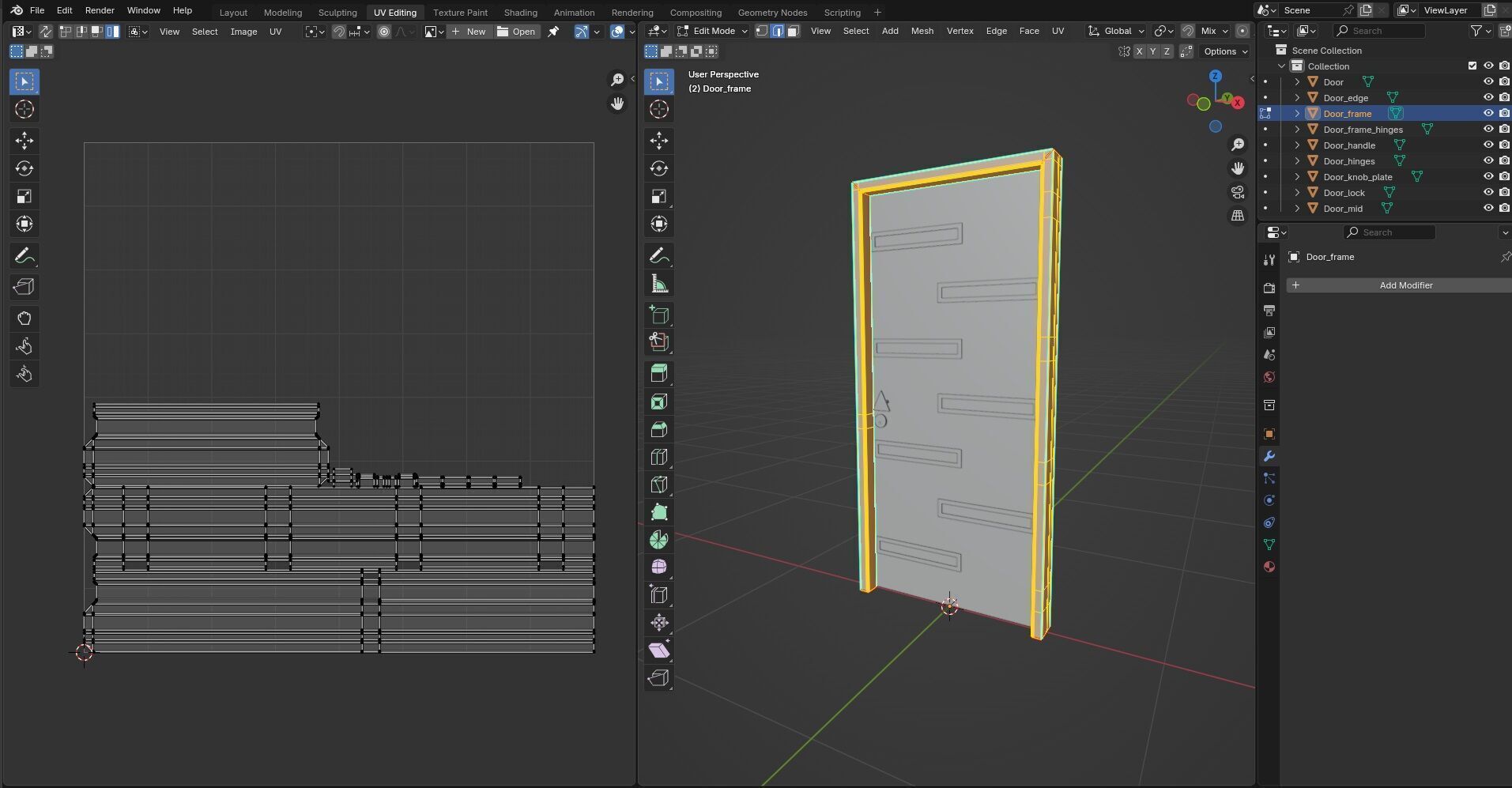Select the Shear tool
1512x788 pixels.
tap(659, 650)
